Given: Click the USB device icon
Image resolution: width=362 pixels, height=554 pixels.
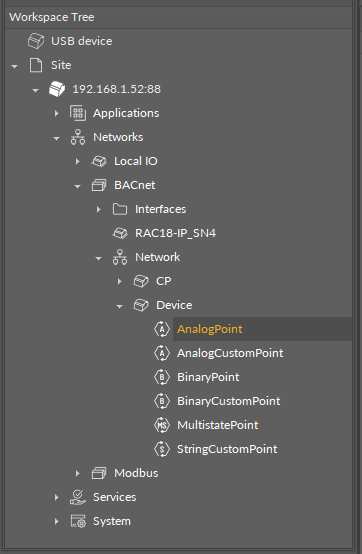Looking at the screenshot, I should 36,41.
